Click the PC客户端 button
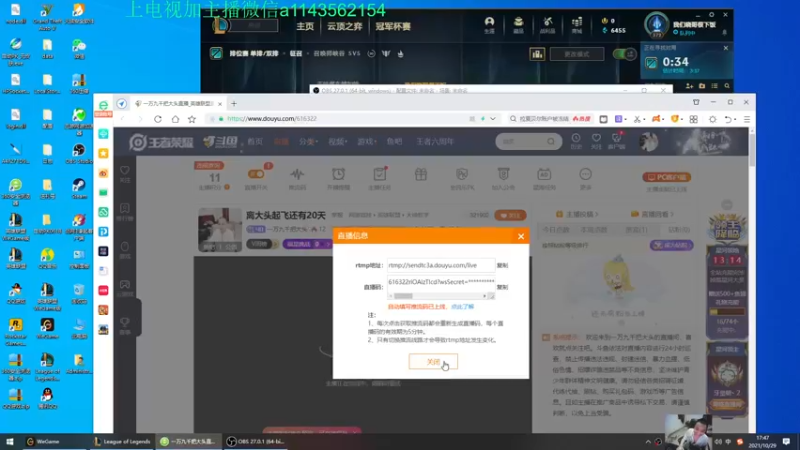Screen dimensions: 800x450 666,177
